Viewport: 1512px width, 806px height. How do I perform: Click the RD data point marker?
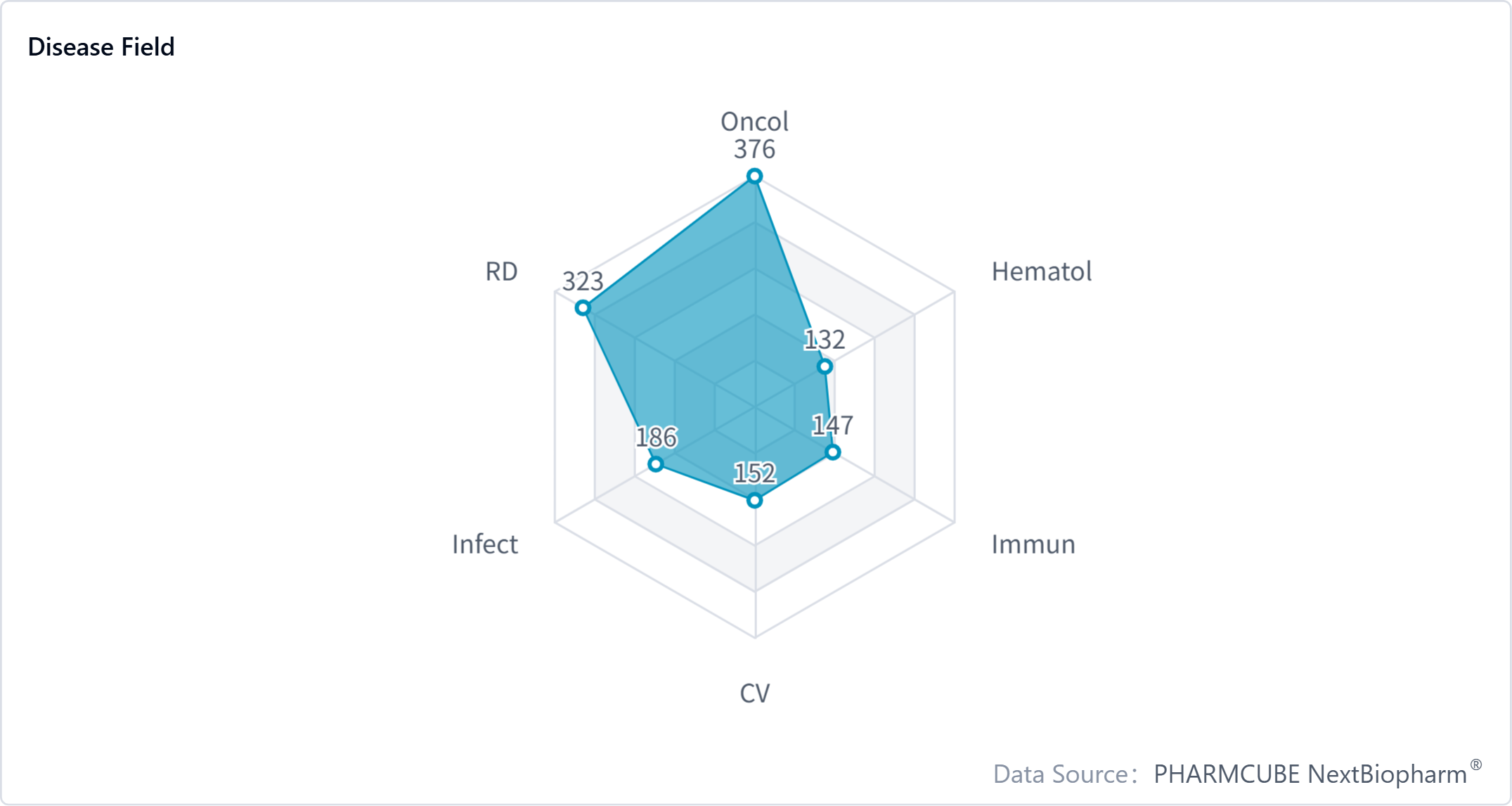583,308
